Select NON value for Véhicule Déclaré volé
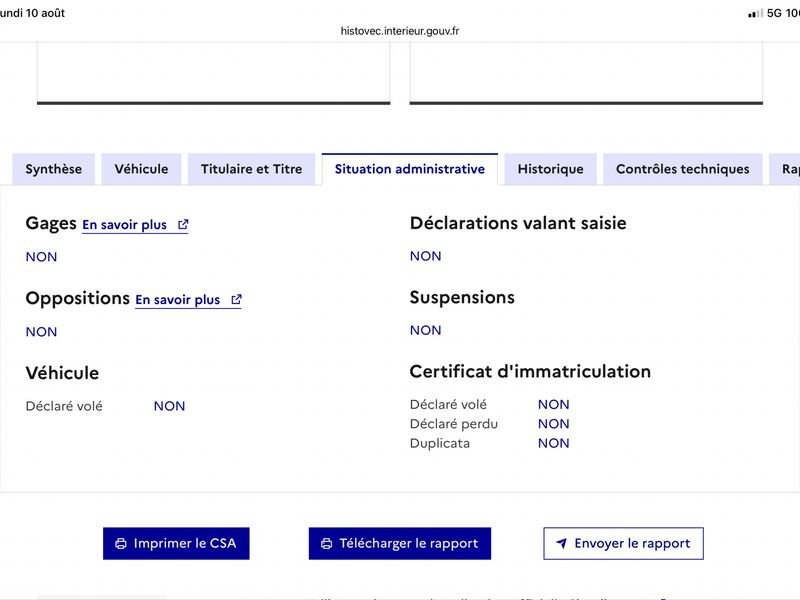Screen dimensions: 800x600 click(169, 406)
